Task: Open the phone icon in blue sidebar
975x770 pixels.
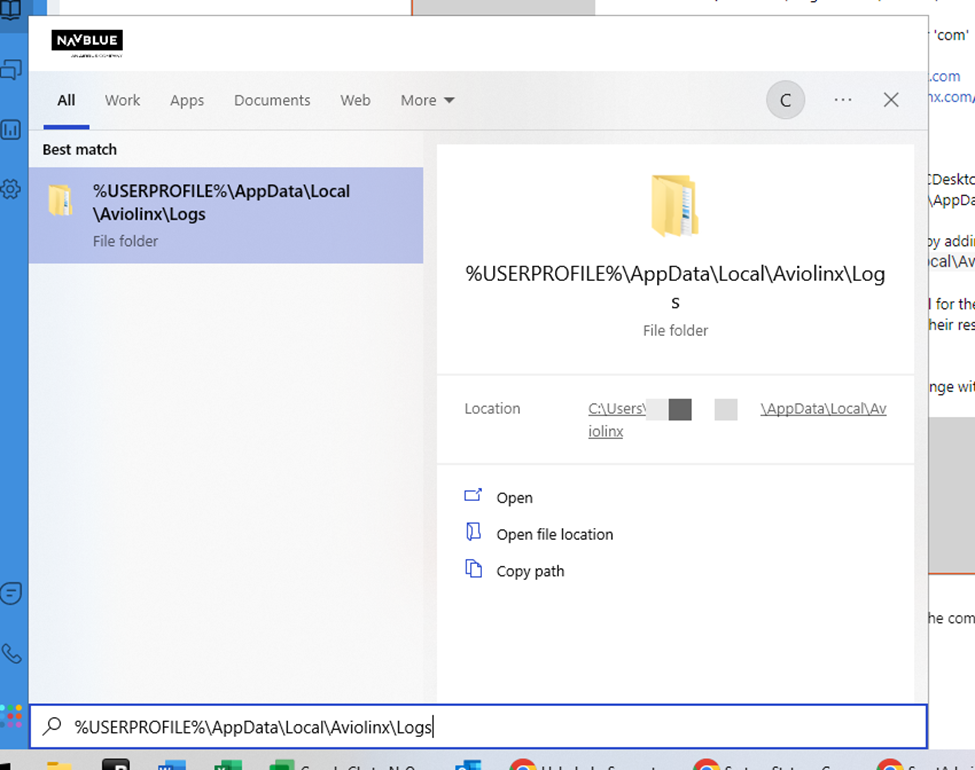Action: 11,654
